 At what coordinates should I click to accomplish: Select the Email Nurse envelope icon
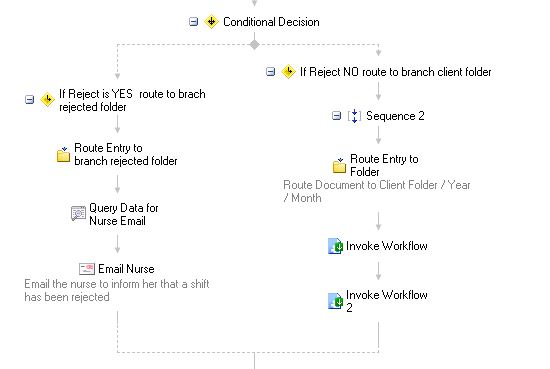click(x=87, y=269)
